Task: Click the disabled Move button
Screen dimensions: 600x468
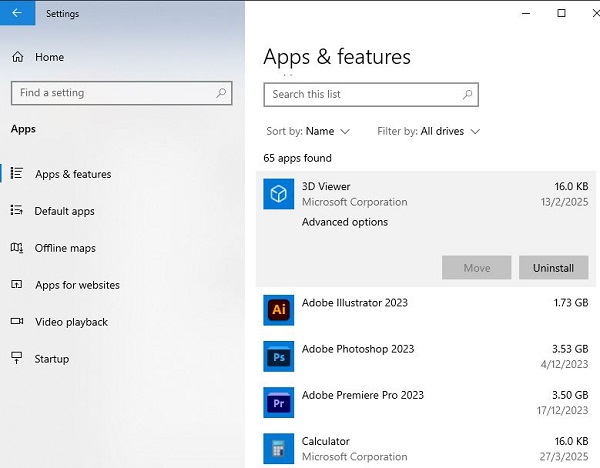Action: (x=476, y=267)
